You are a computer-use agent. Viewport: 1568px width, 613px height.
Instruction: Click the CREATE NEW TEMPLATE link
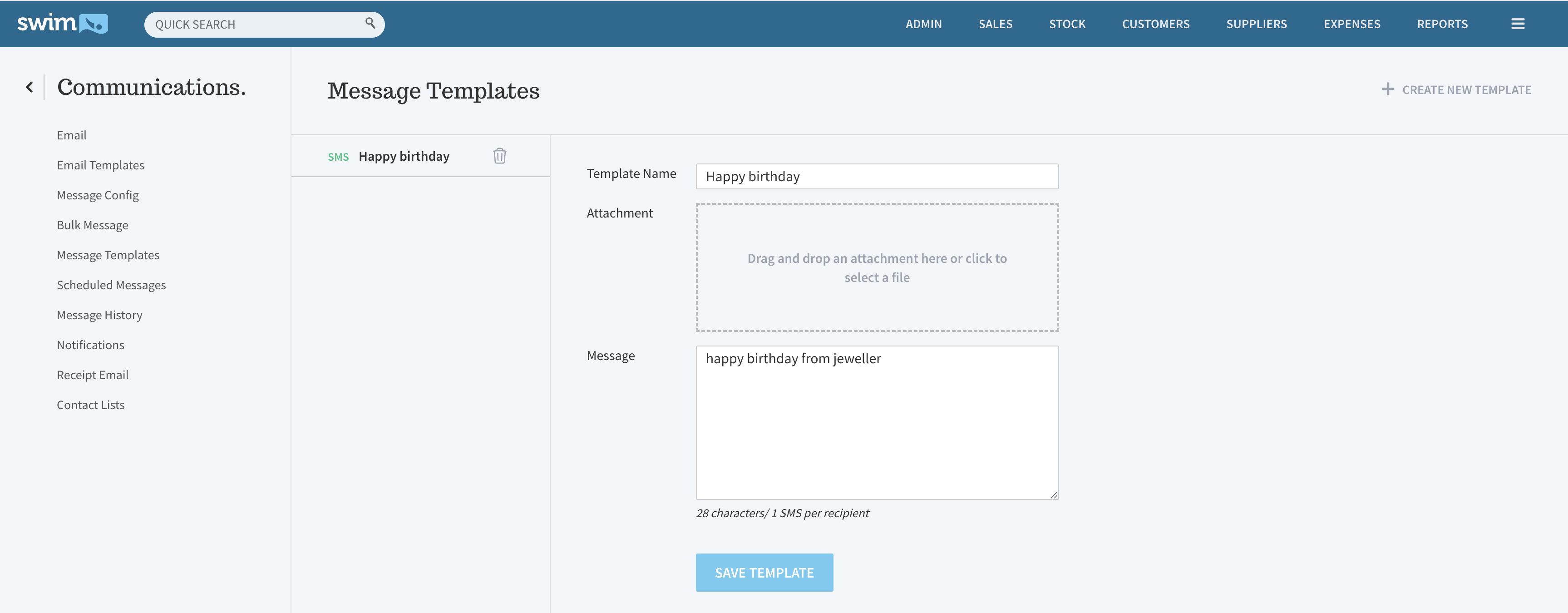pyautogui.click(x=1466, y=90)
